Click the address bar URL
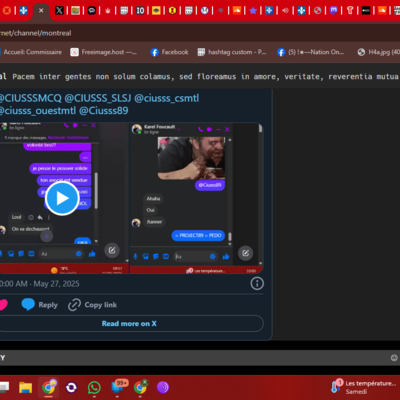The image size is (400, 400). [x=35, y=33]
